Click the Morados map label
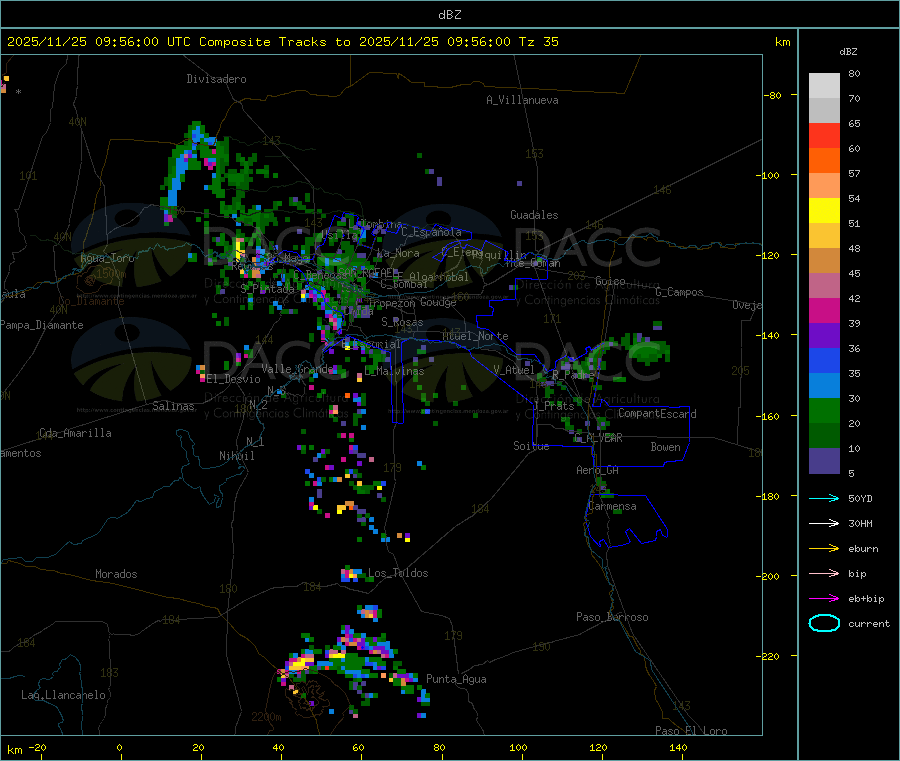The height and width of the screenshot is (761, 900). [x=116, y=574]
